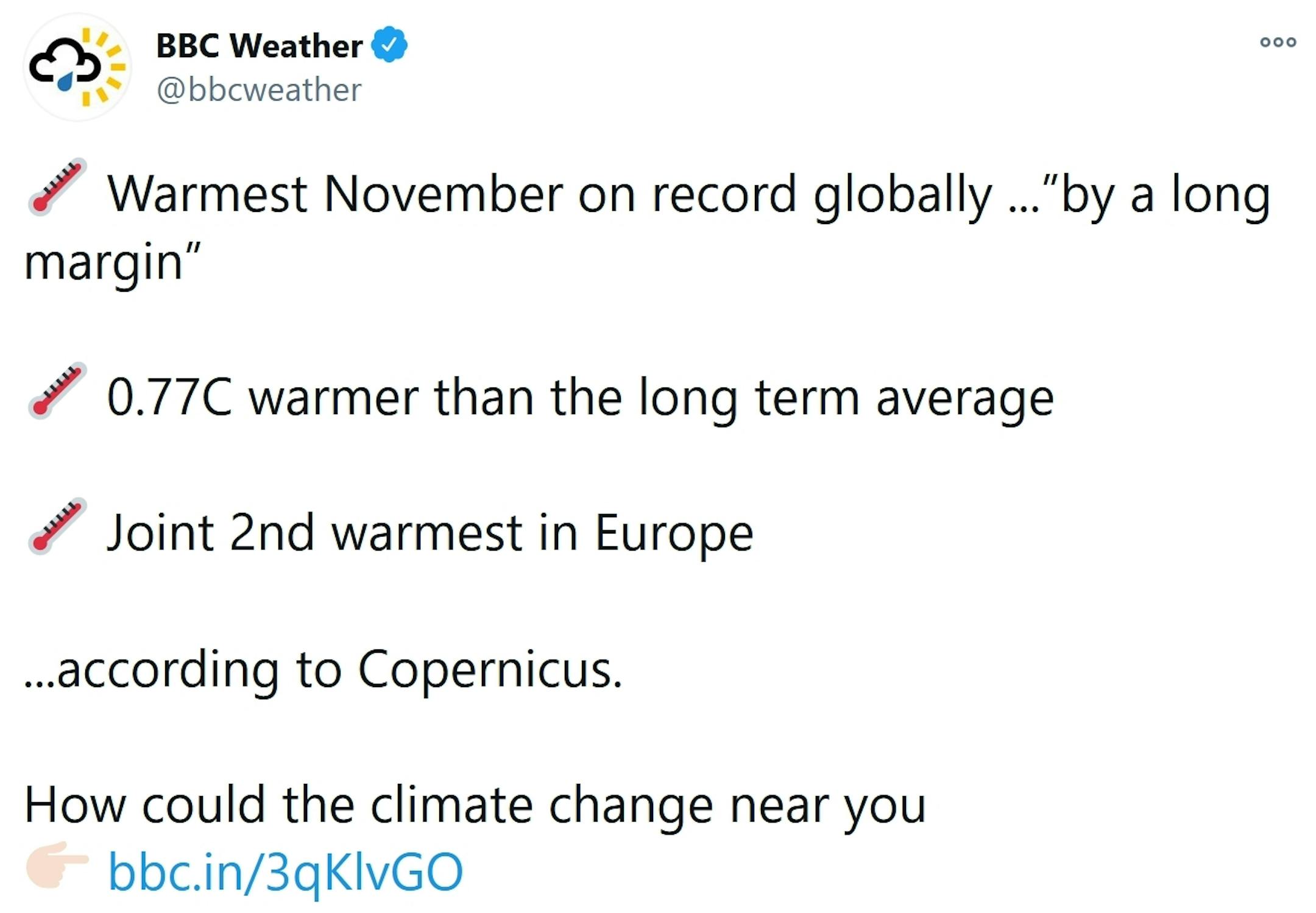Click thermometer emoji beside 0.77C line
The width and height of the screenshot is (1316, 913).
click(x=57, y=391)
